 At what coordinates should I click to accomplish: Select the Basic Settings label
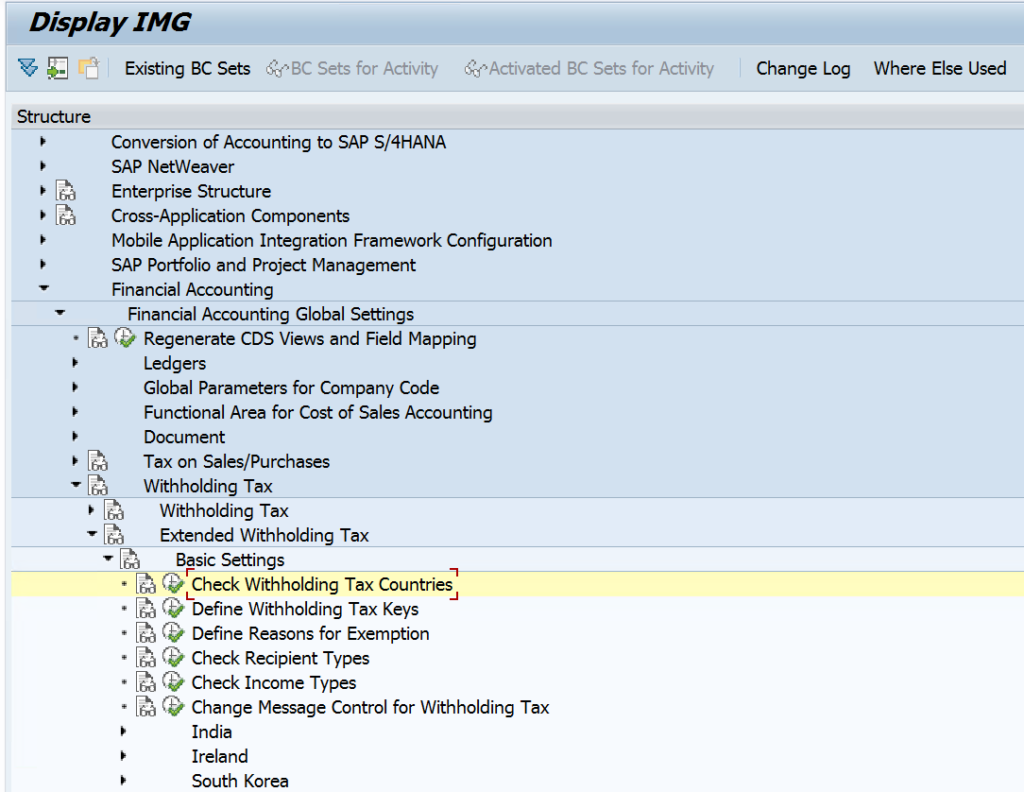(230, 560)
